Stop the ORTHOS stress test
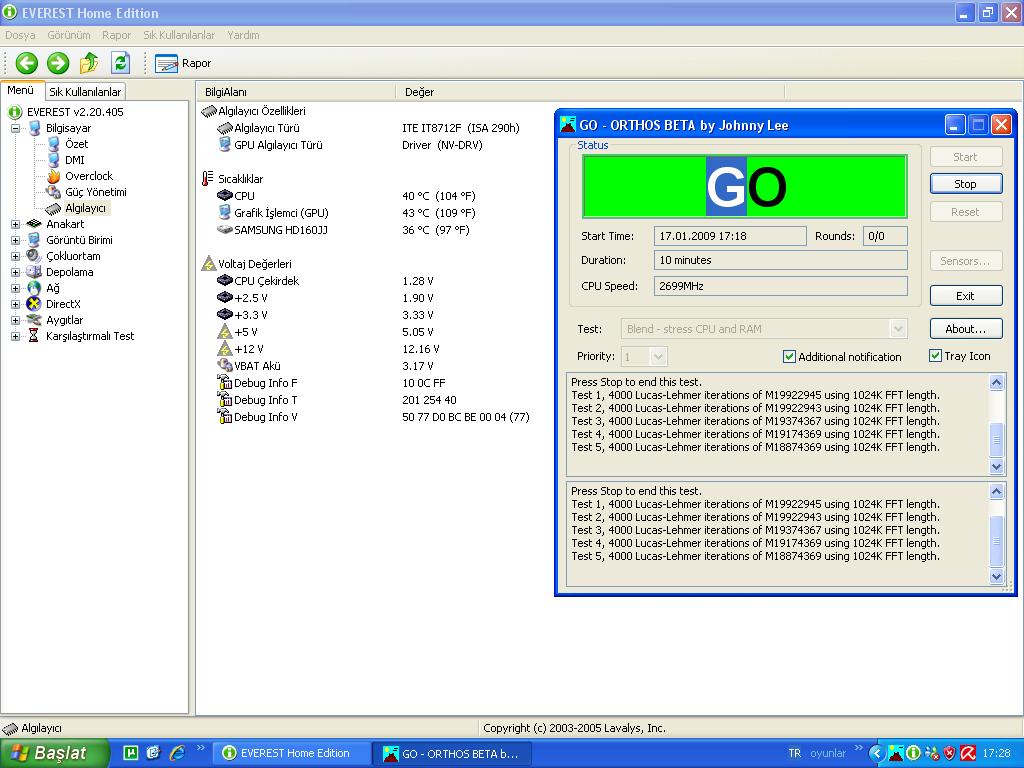This screenshot has width=1024, height=768. point(966,184)
